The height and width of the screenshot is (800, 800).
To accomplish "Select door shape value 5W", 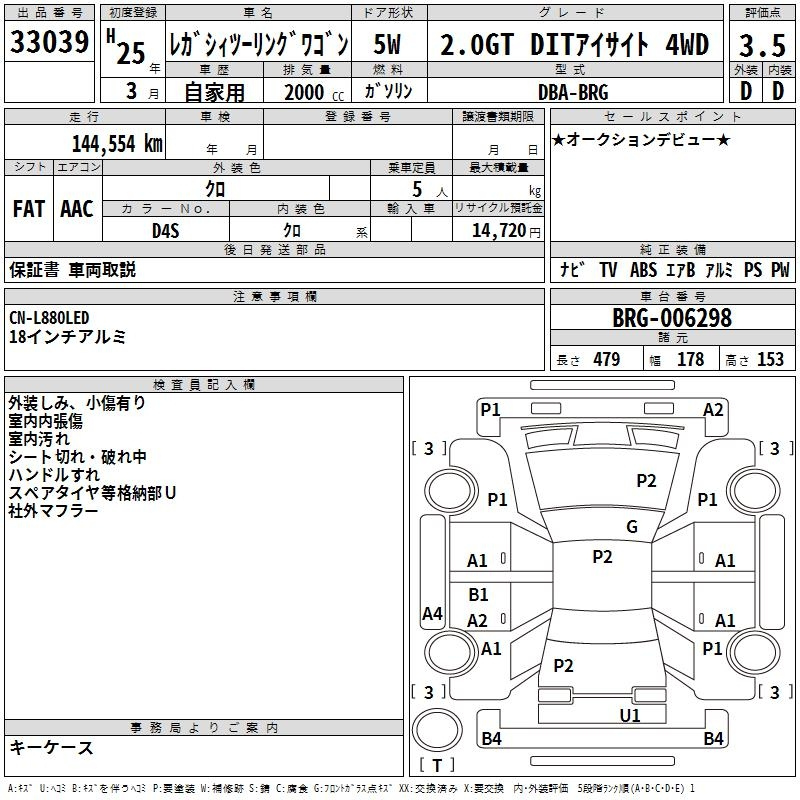I will coord(387,44).
